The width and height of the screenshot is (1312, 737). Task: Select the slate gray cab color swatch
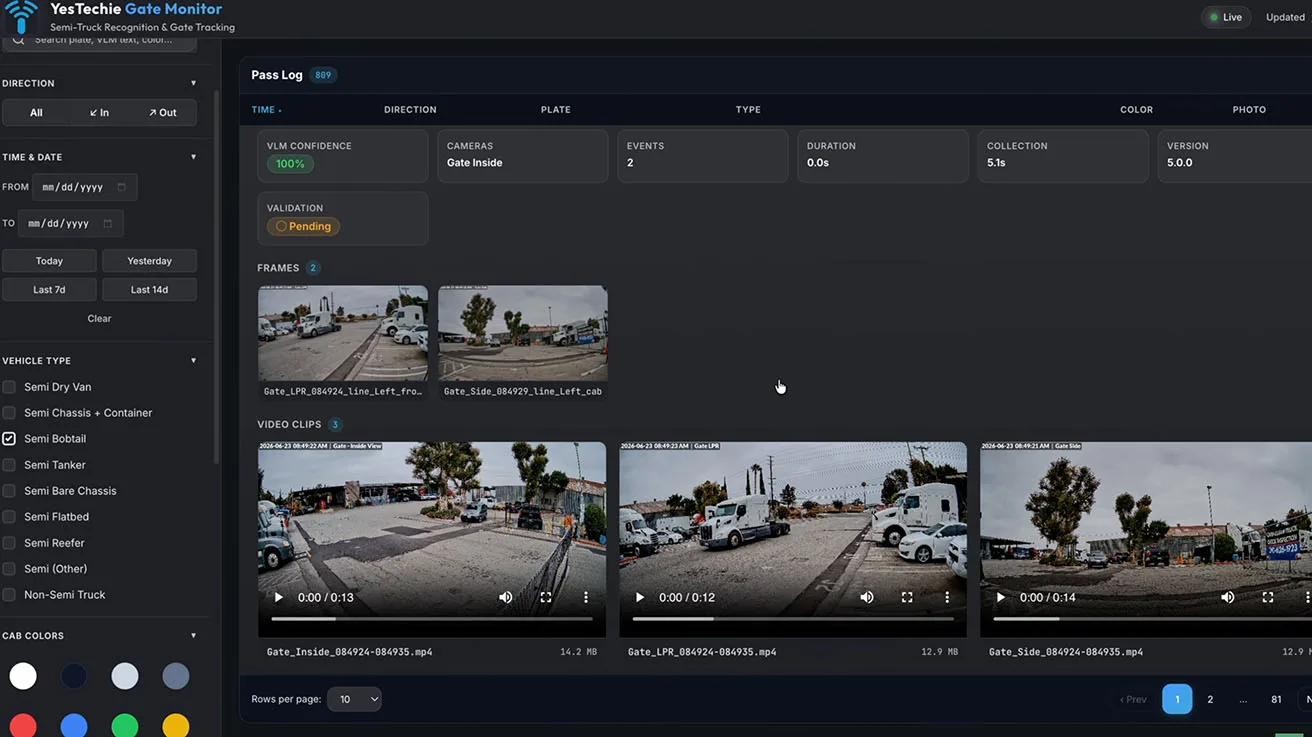(176, 676)
